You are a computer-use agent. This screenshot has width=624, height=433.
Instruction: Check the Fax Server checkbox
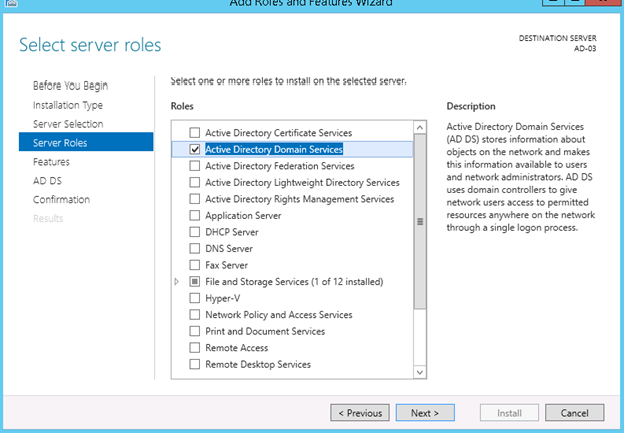[x=194, y=265]
